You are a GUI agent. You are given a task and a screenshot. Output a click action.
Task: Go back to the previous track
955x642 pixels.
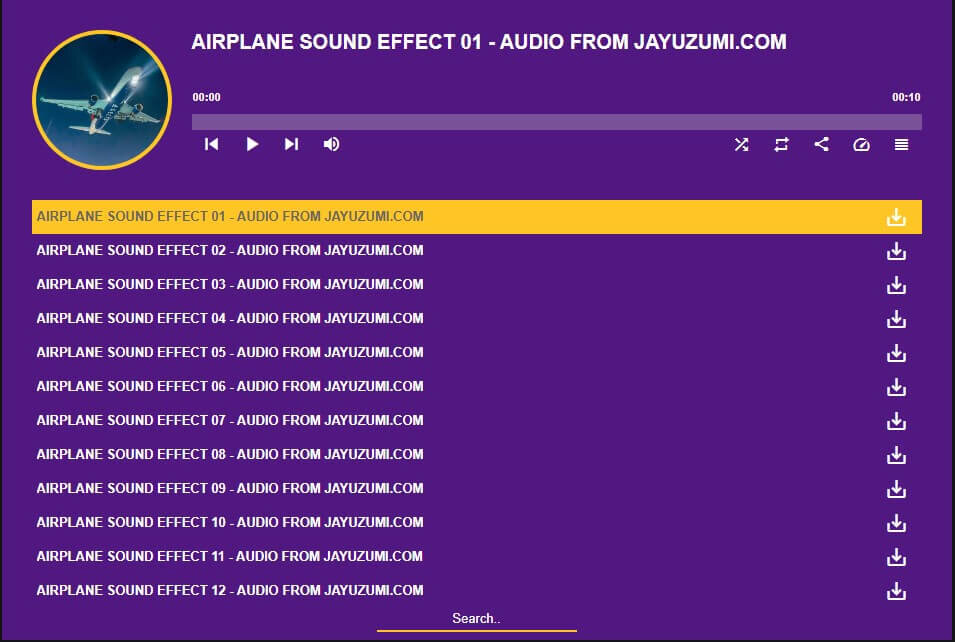click(x=211, y=144)
